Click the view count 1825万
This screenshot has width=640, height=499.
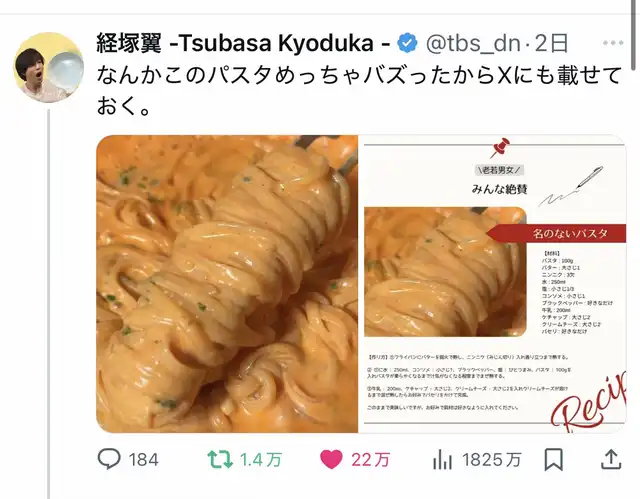(x=492, y=460)
